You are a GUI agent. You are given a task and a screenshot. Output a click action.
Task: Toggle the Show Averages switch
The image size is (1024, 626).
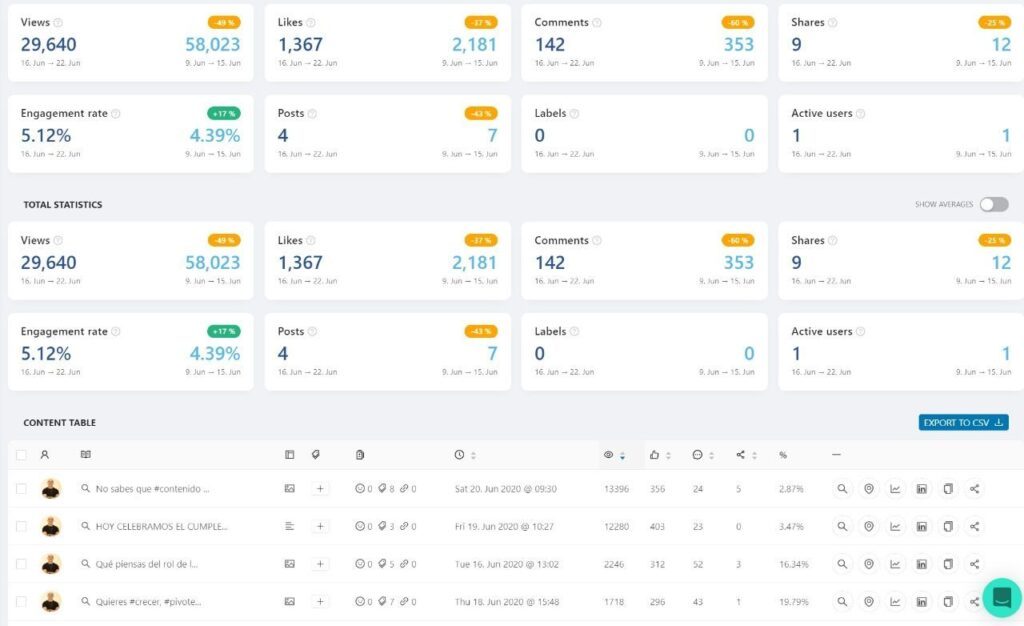[x=993, y=204]
